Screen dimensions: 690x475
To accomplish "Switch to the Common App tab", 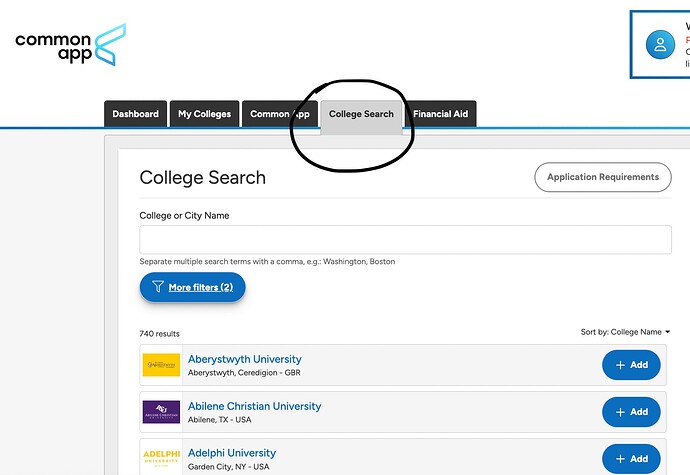I will 280,114.
